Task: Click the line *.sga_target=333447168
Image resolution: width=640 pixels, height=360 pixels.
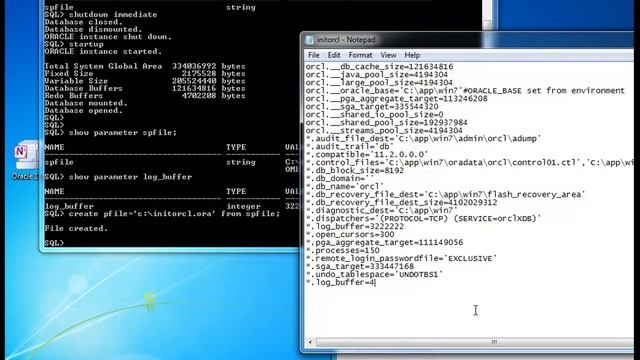Action: (360, 267)
